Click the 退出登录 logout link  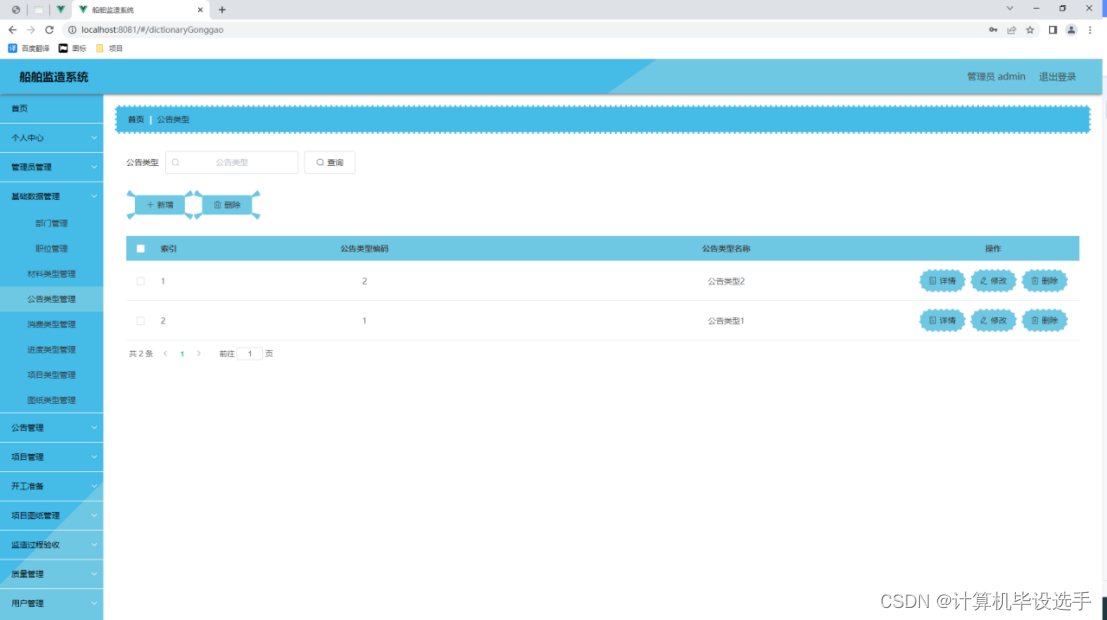1057,77
